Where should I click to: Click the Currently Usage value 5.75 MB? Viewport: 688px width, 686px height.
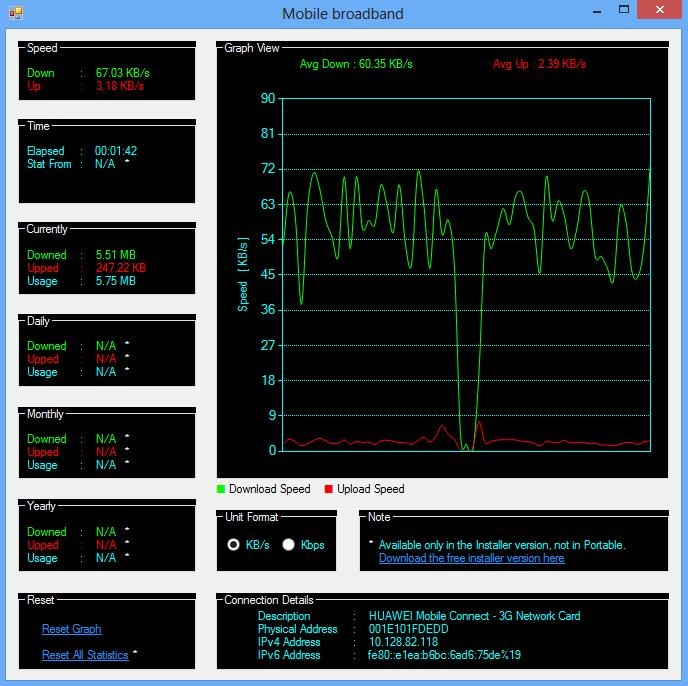coord(116,281)
